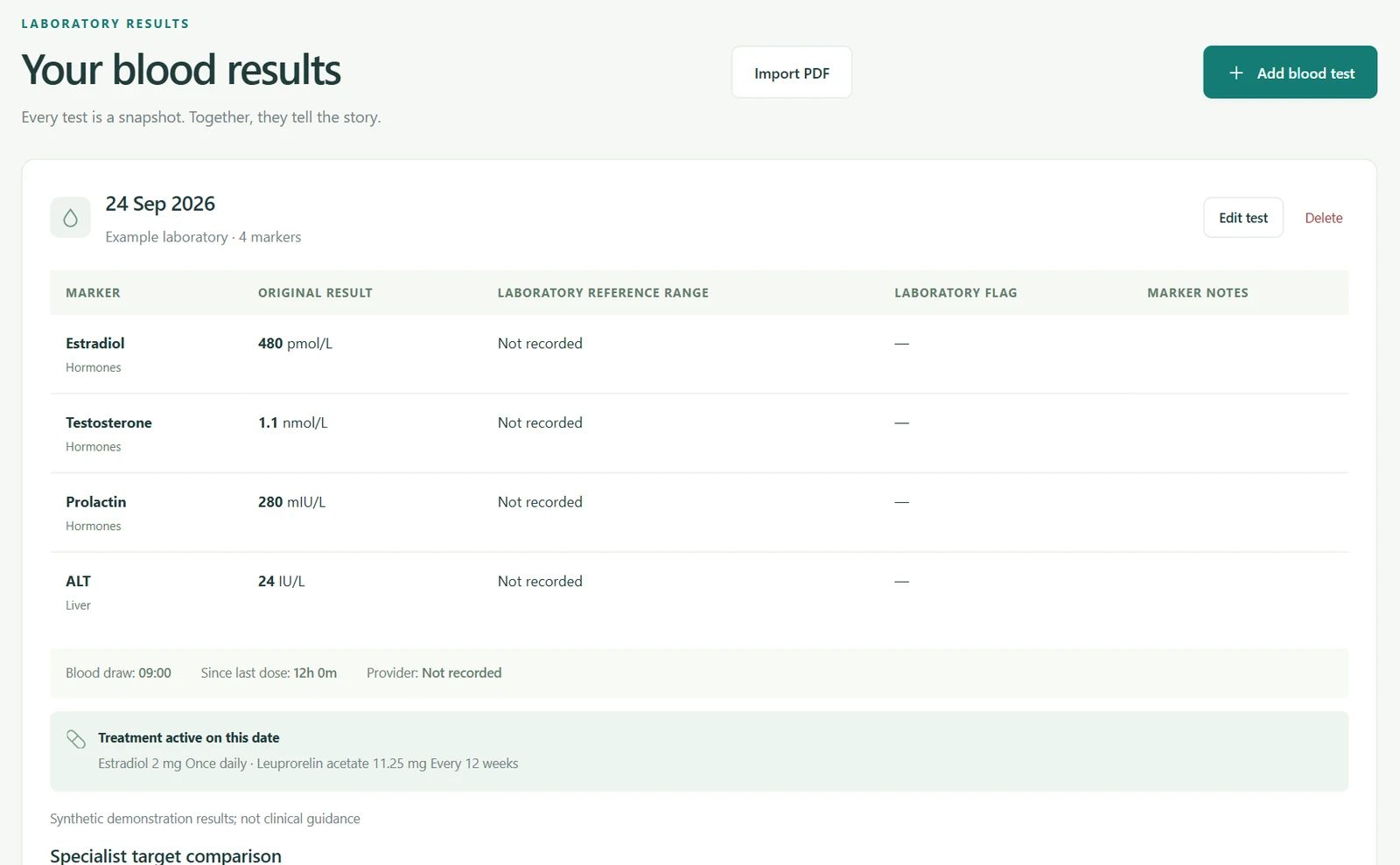1400x865 pixels.
Task: Click the blood drop icon beside 24 Sep 2026
Action: pyautogui.click(x=70, y=218)
